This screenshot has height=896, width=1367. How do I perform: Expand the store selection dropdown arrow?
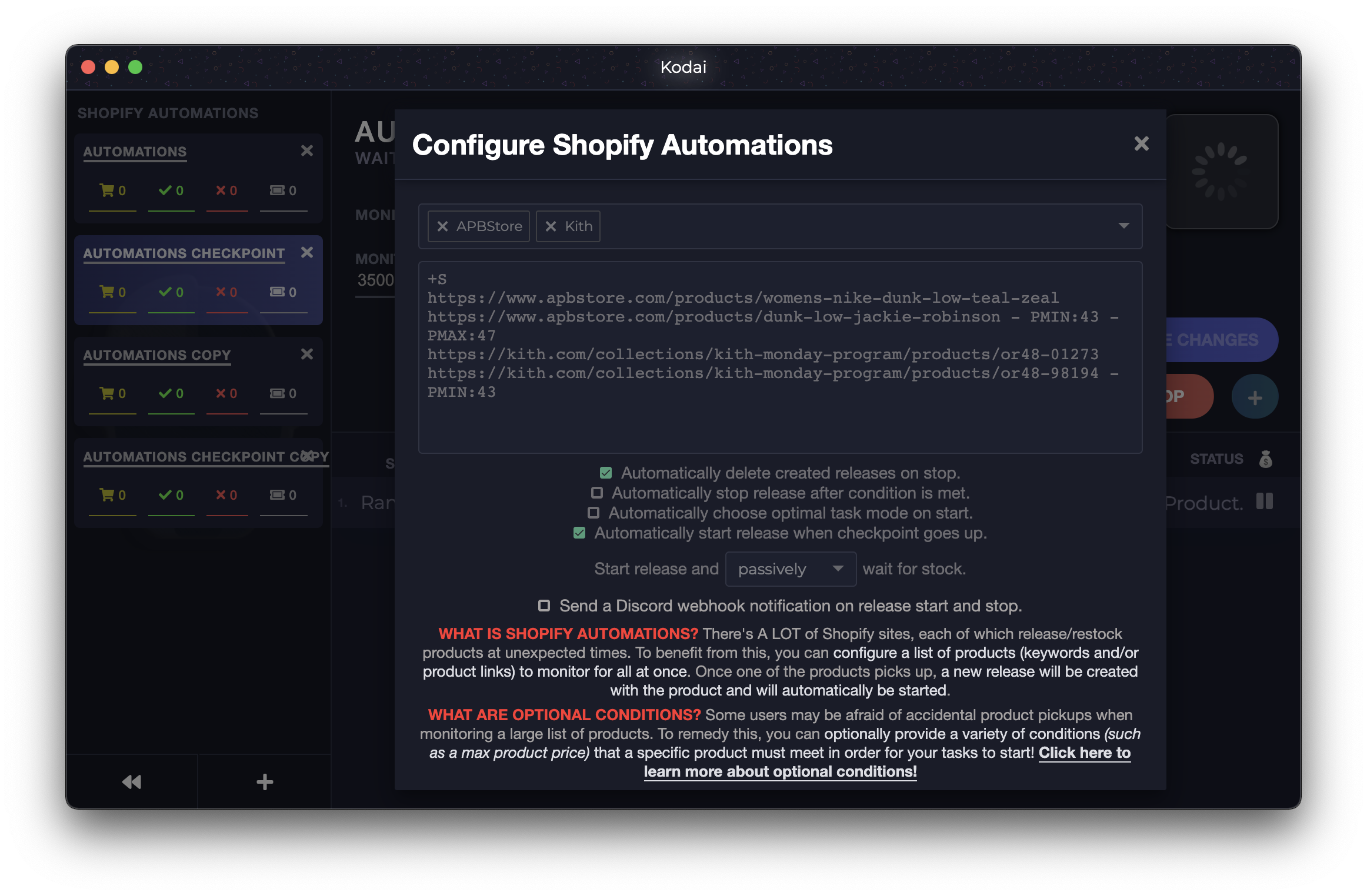point(1123,226)
